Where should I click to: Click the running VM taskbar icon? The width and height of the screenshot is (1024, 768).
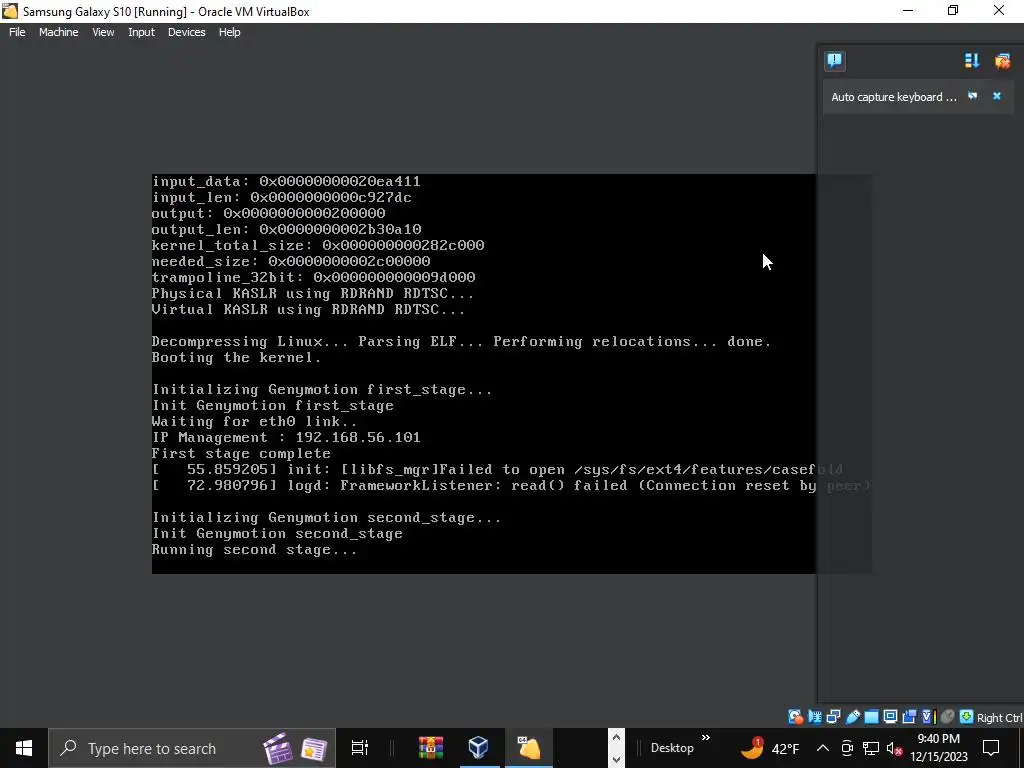[x=528, y=748]
